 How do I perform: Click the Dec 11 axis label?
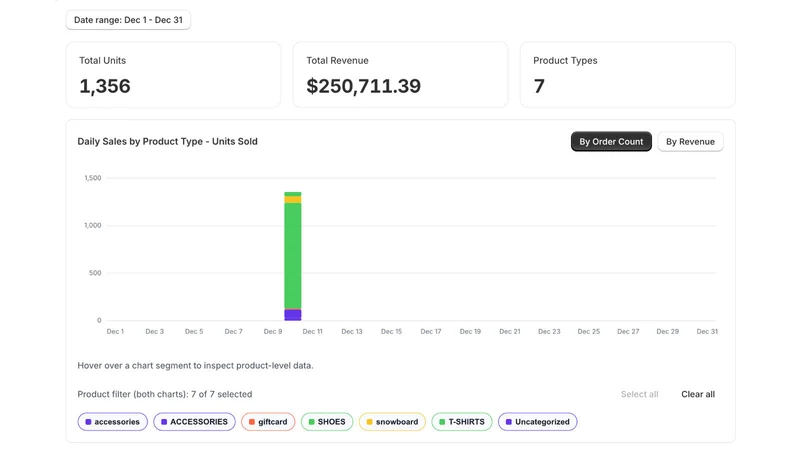coord(312,332)
